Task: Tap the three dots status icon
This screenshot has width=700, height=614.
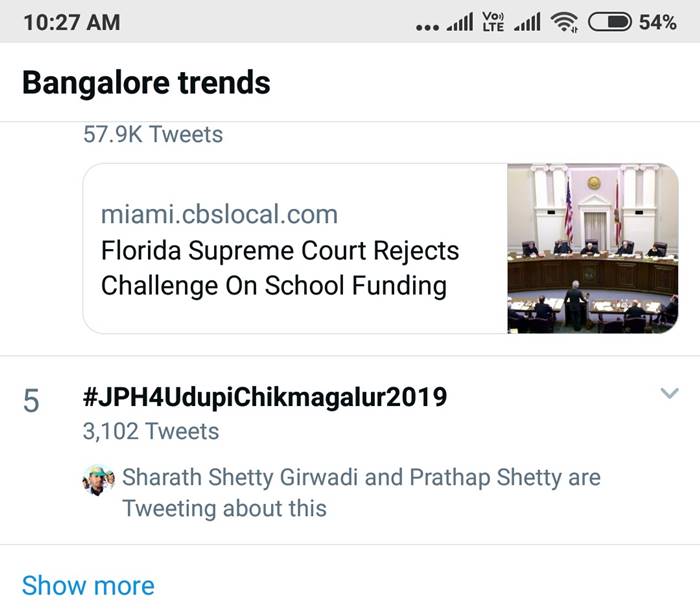Action: point(426,25)
